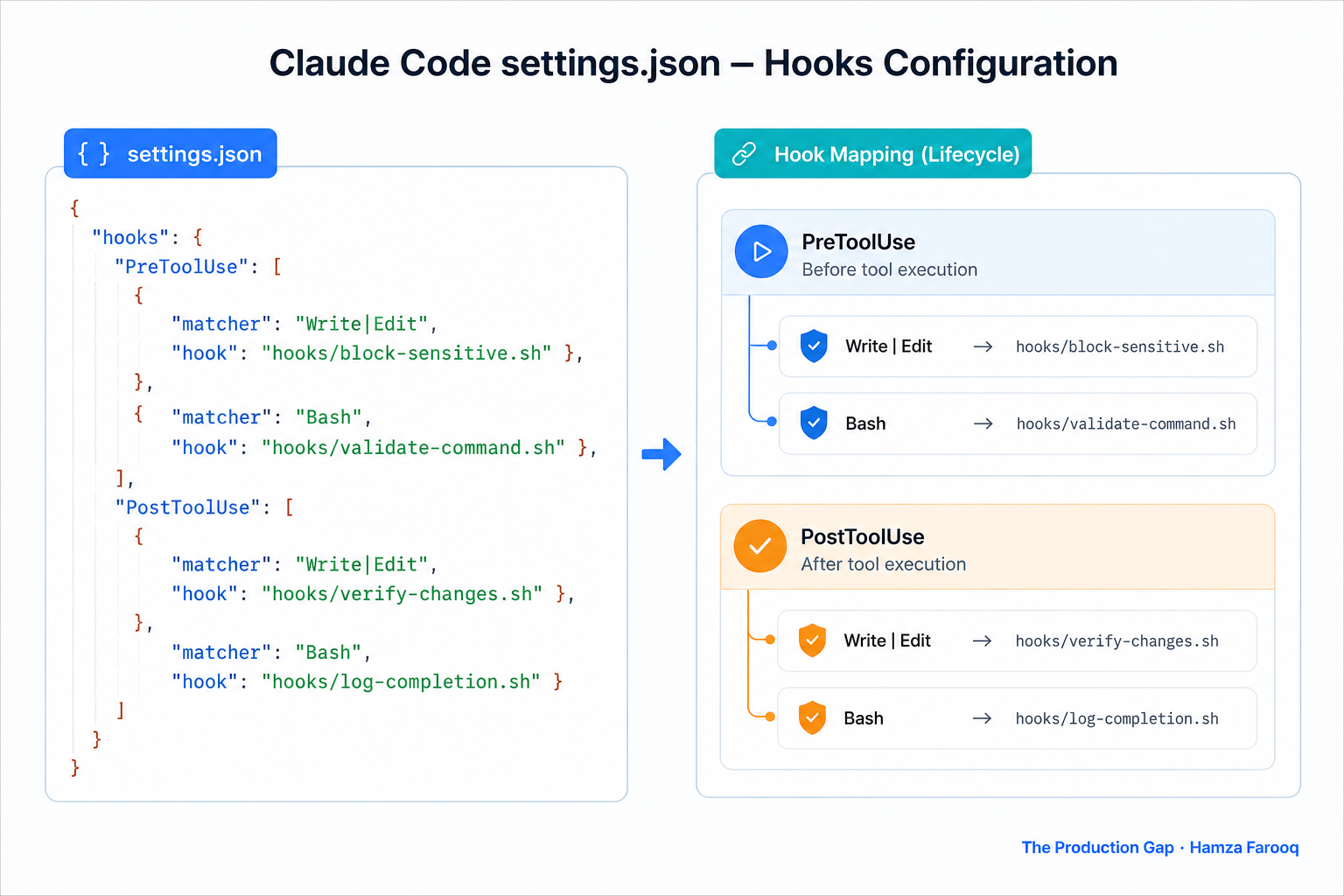Click hooks/verify-changes.sh in the lifecycle mapping
1344x896 pixels.
[1116, 641]
